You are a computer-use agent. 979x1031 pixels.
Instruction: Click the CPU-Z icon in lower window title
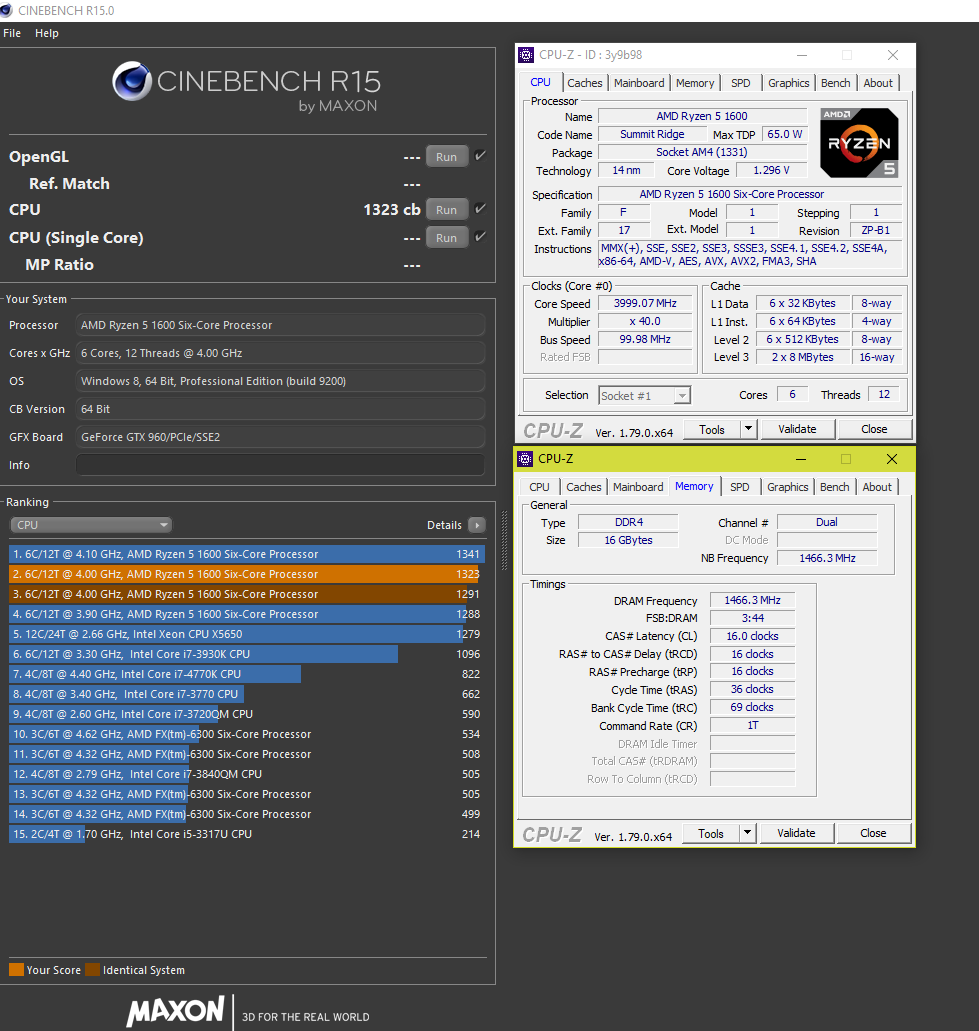point(525,458)
